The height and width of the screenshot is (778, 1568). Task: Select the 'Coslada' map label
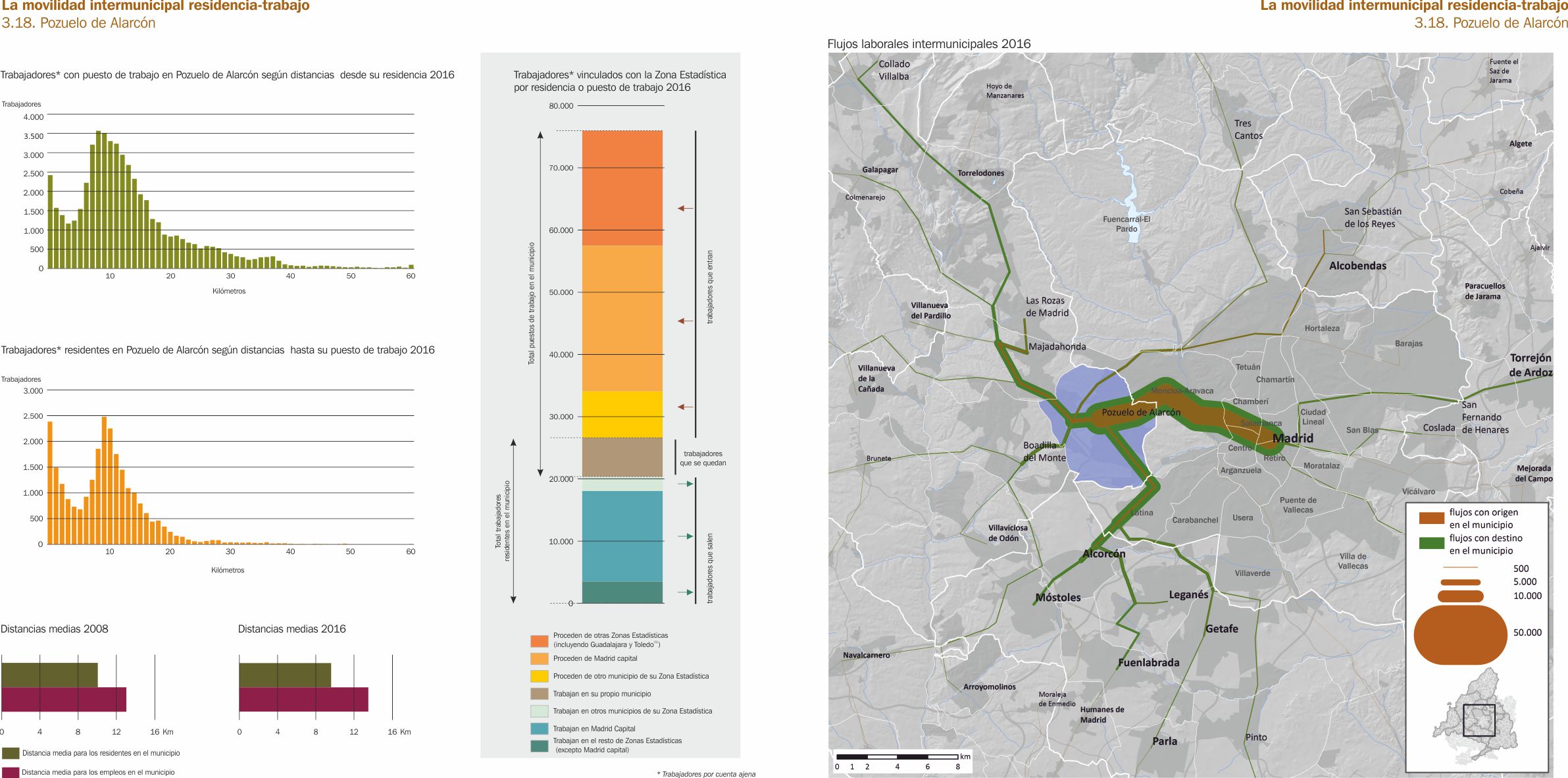pos(1439,428)
